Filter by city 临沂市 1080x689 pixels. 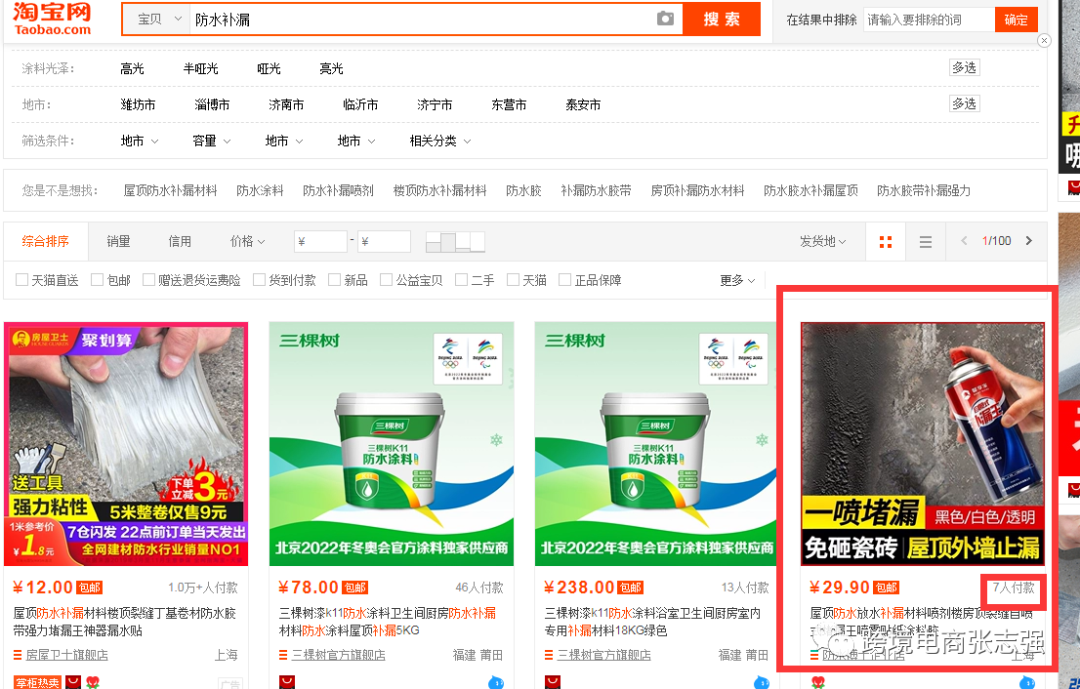pos(361,105)
